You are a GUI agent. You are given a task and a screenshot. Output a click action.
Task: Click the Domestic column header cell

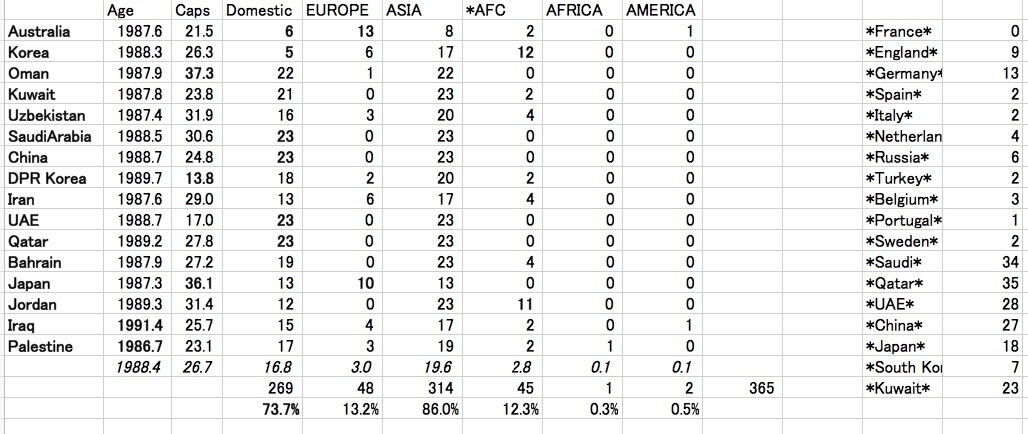pyautogui.click(x=259, y=11)
